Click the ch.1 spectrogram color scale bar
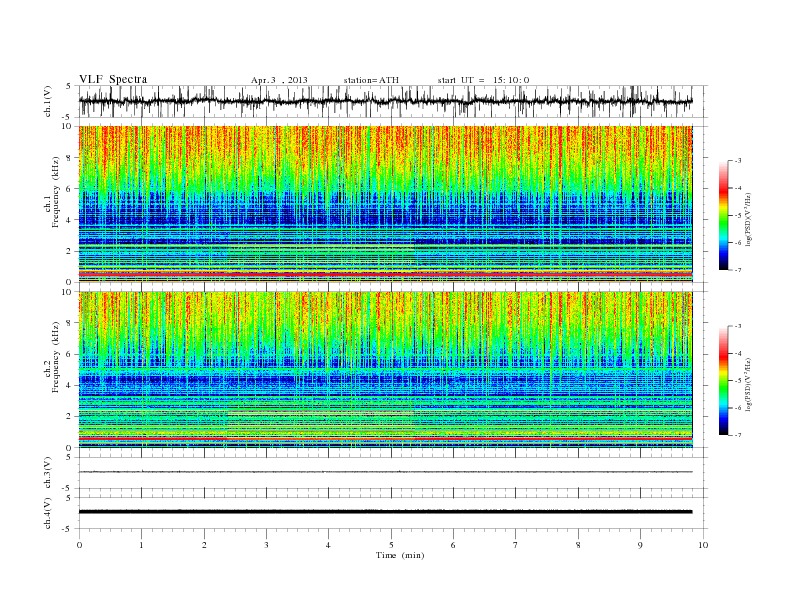 (x=723, y=216)
